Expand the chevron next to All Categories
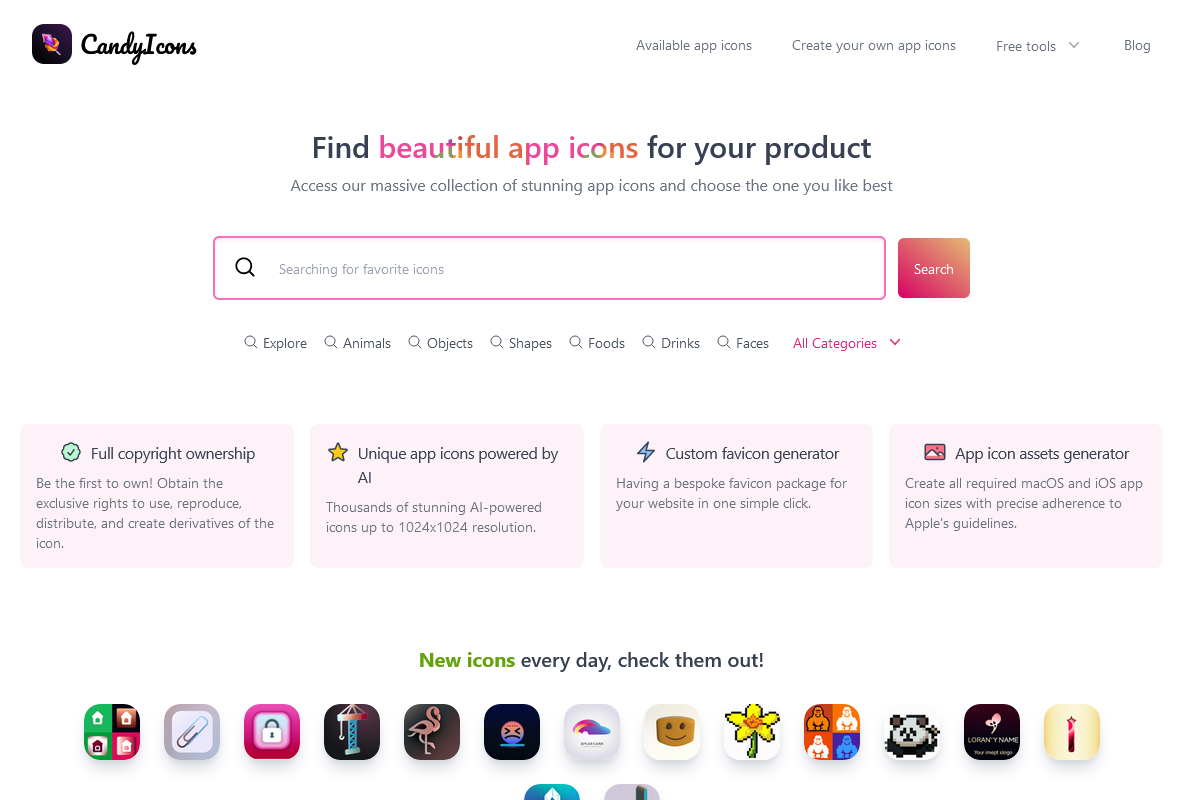 click(895, 343)
